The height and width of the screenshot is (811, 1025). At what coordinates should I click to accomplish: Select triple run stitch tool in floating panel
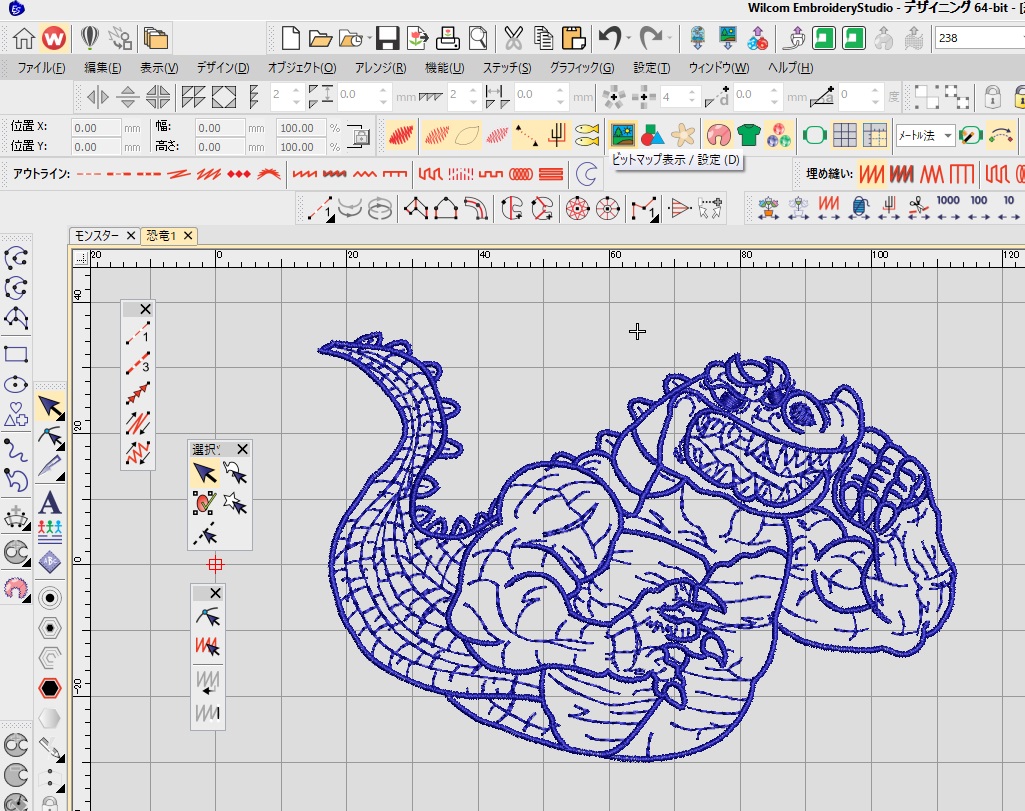[138, 363]
